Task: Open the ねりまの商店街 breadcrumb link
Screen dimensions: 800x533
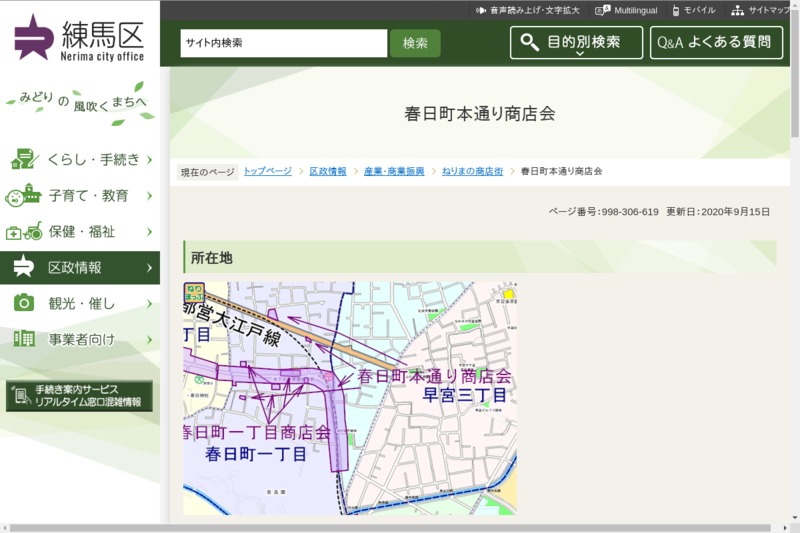Action: pyautogui.click(x=471, y=171)
